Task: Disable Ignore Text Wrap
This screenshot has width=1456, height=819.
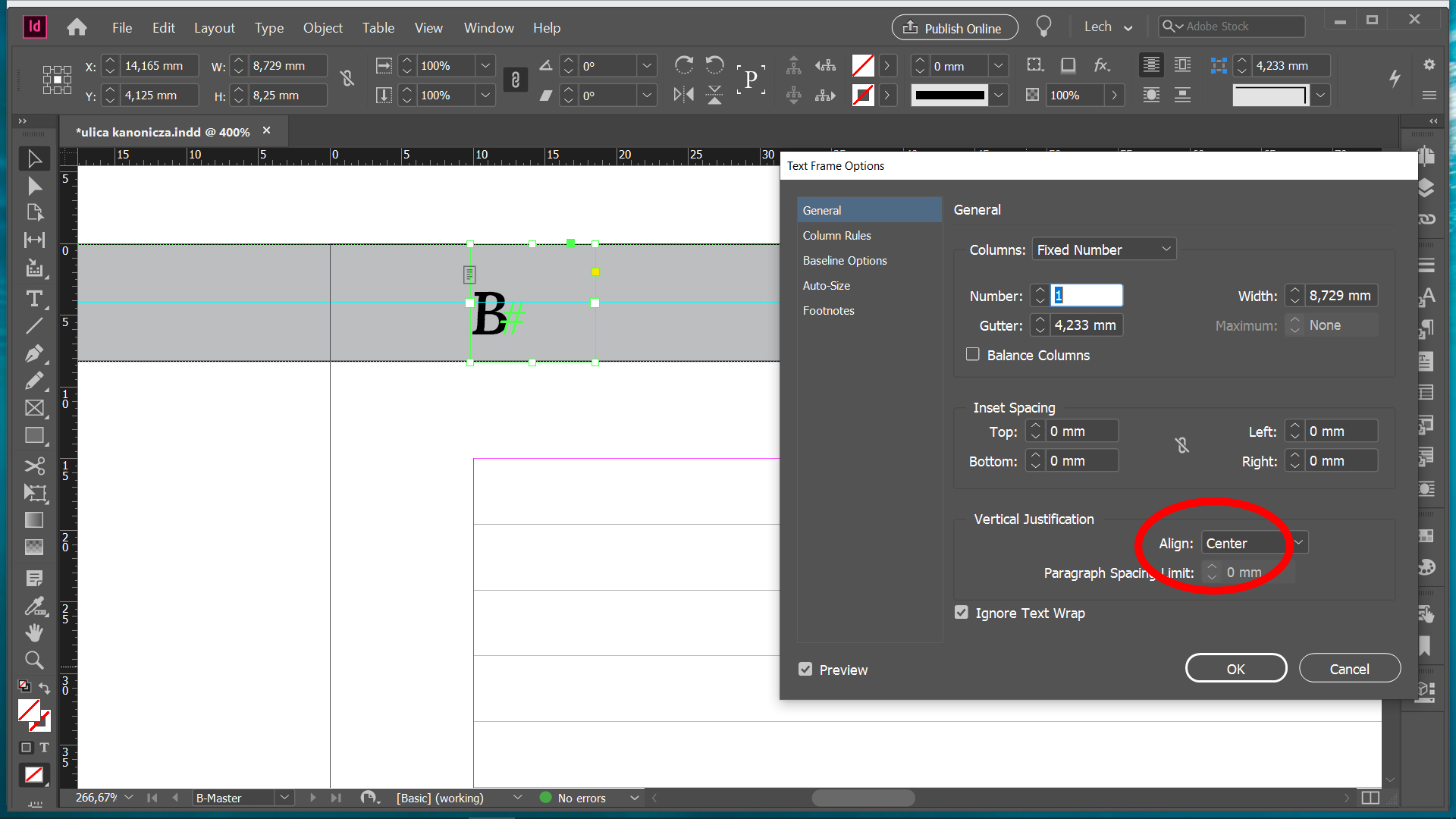Action: (962, 612)
